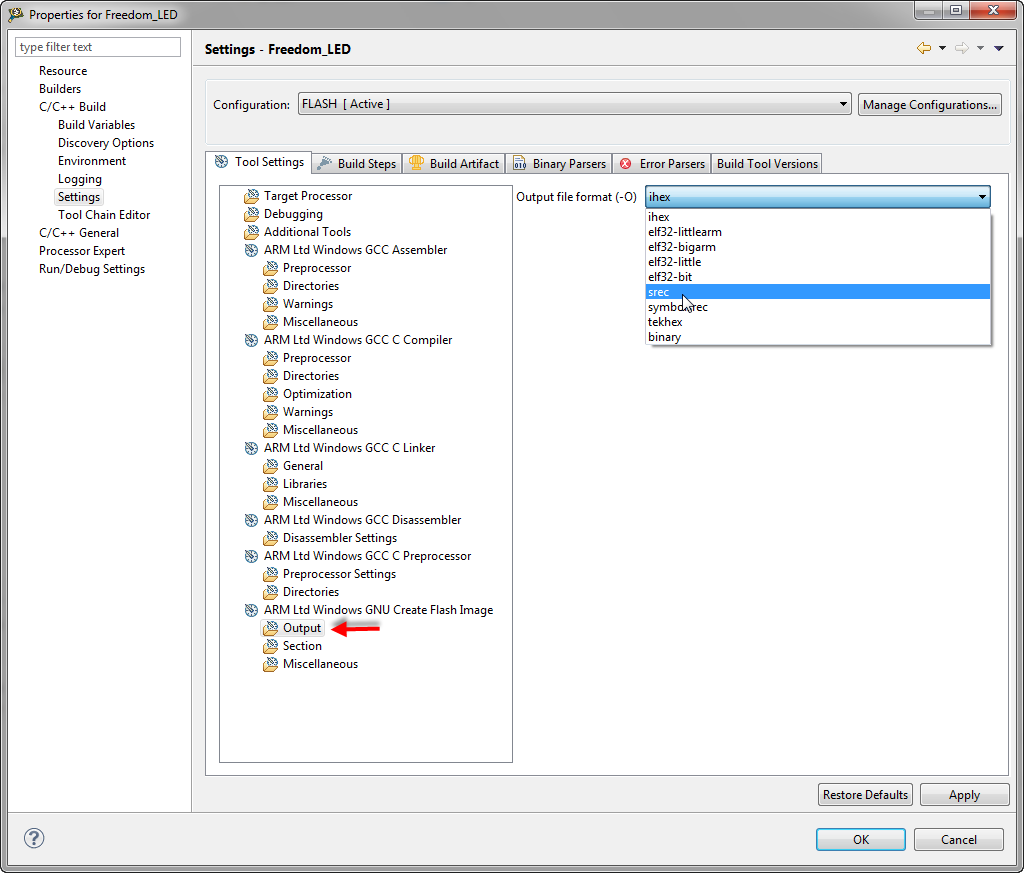Open the Debugging tool settings
The width and height of the screenshot is (1024, 873).
(251, 214)
